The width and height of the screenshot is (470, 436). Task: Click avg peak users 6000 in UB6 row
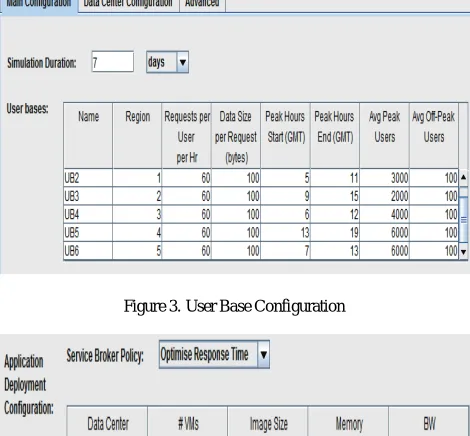(384, 251)
